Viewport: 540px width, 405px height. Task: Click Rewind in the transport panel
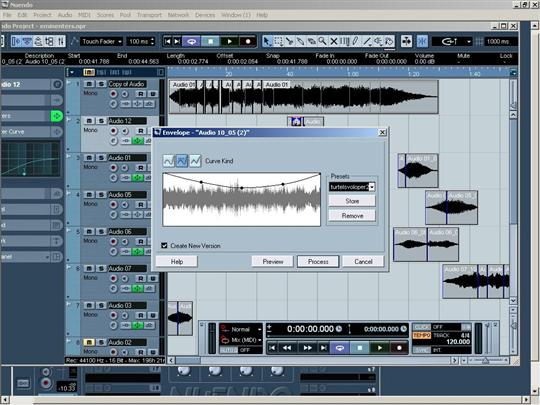pos(287,348)
